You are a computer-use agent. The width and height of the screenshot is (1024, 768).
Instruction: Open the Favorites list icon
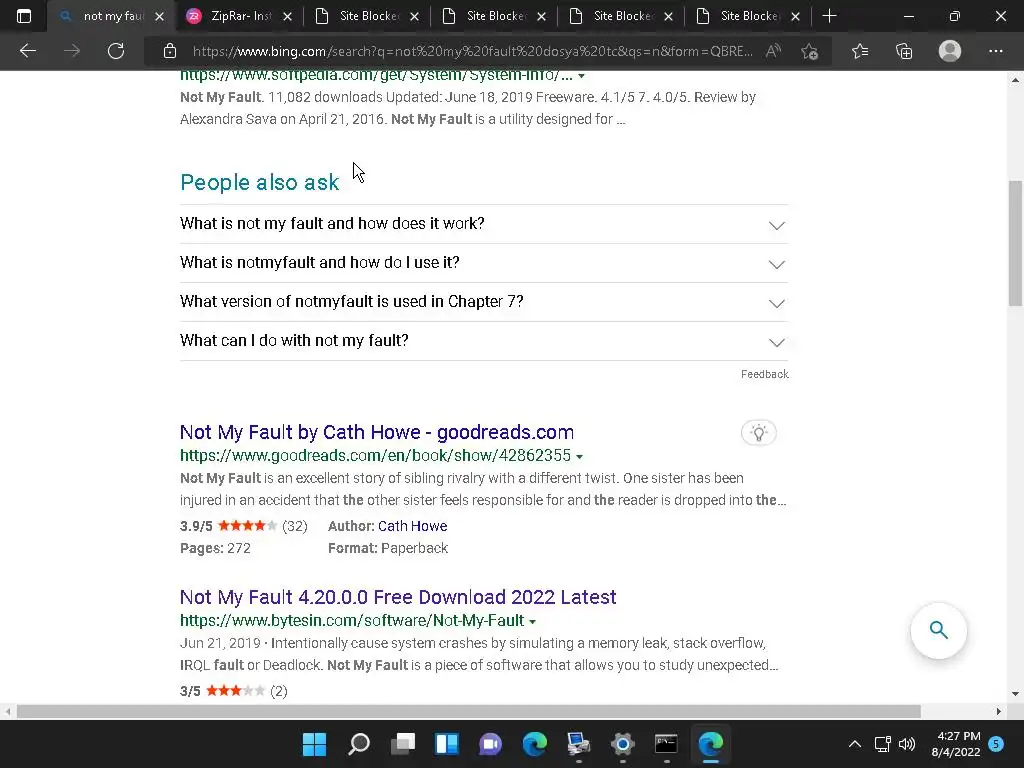859,51
